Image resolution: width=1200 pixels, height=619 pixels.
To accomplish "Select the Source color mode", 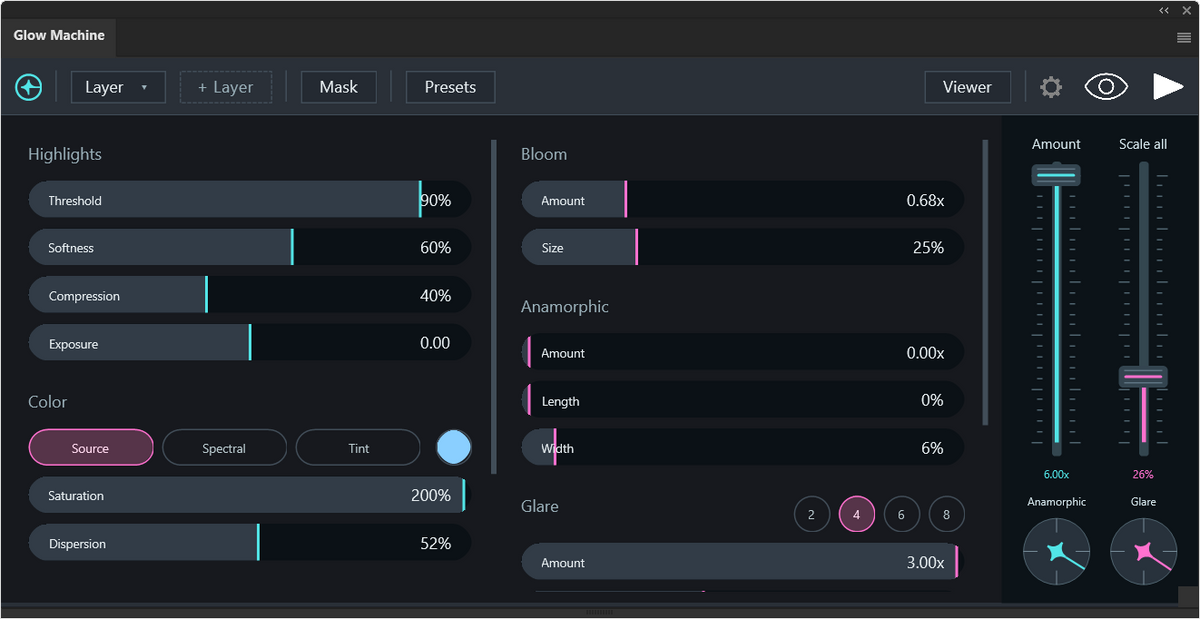I will pyautogui.click(x=91, y=448).
